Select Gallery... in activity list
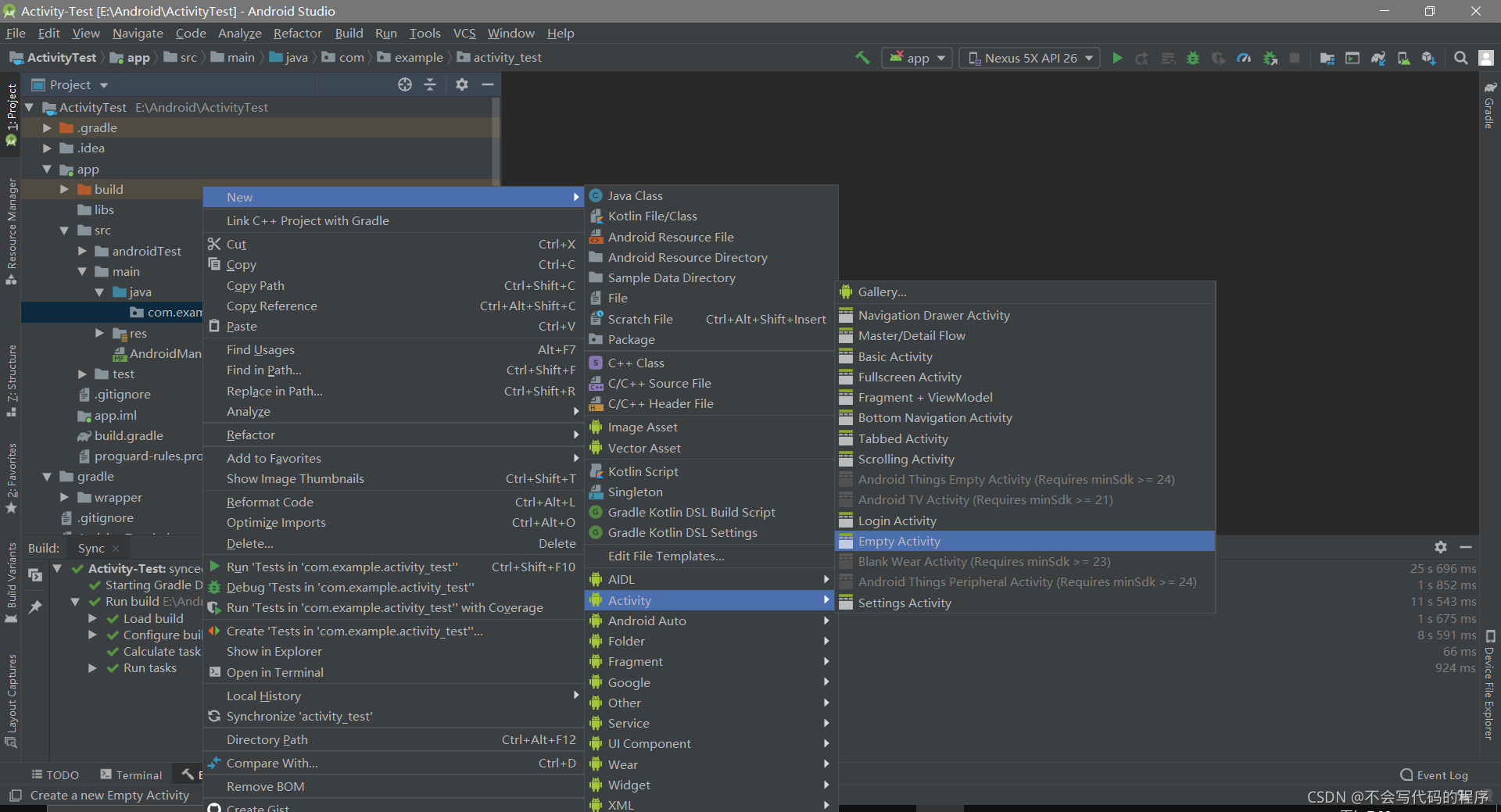Image resolution: width=1501 pixels, height=812 pixels. [x=1025, y=292]
